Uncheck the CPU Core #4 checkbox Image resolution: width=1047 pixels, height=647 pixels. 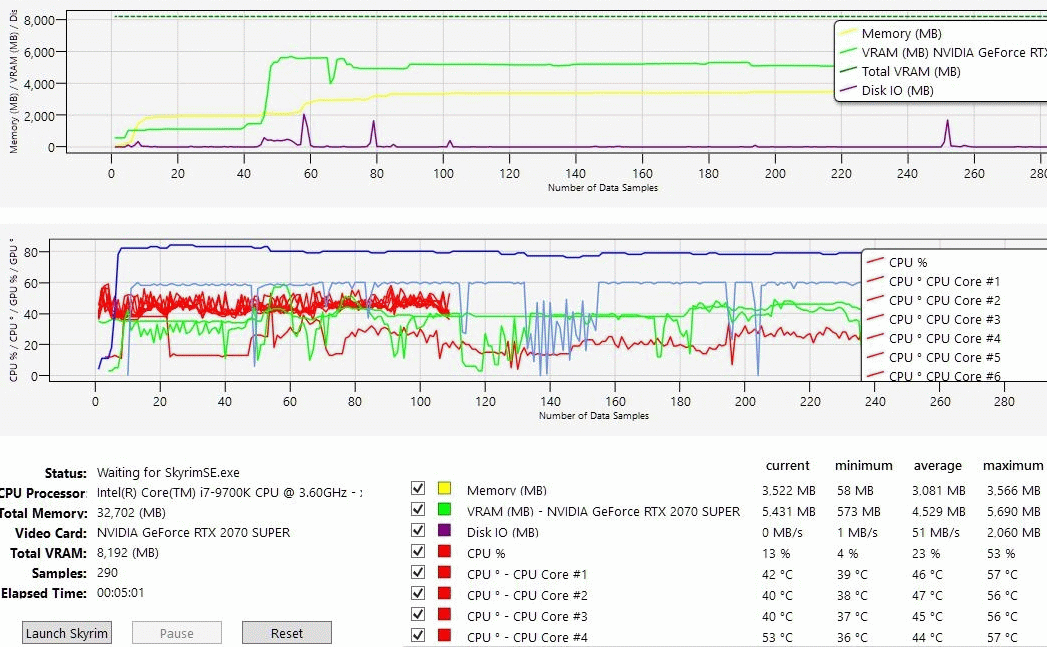(419, 636)
